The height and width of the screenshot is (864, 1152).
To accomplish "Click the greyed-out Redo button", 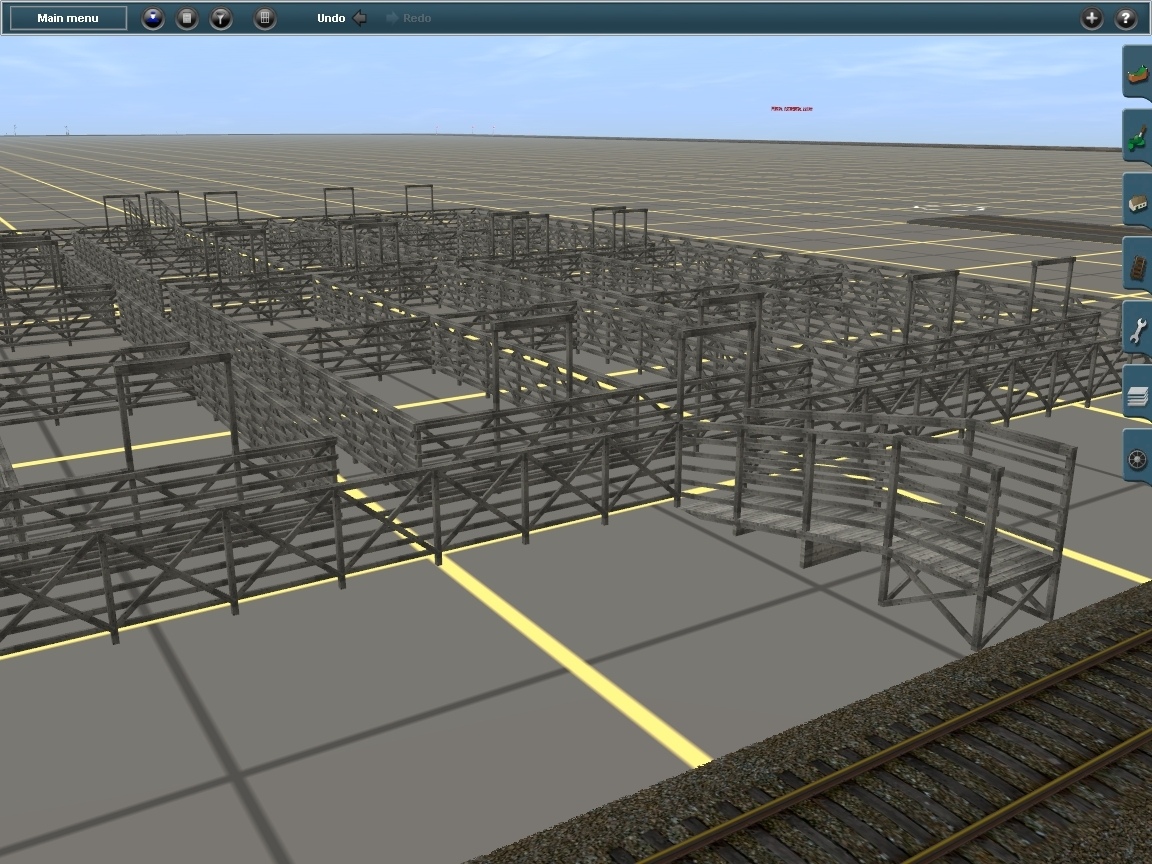I will pos(408,18).
